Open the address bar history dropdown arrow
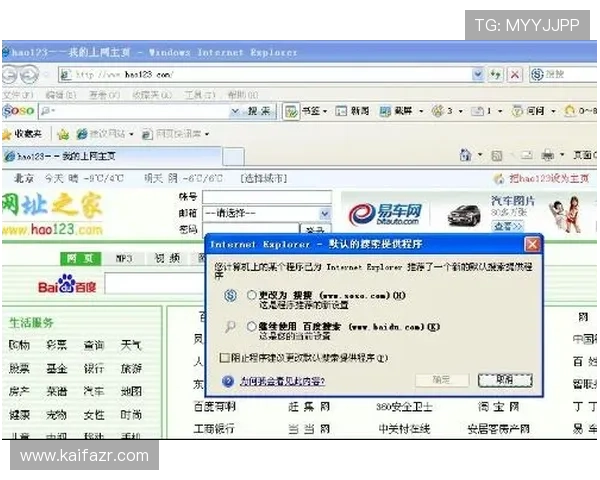 pyautogui.click(x=478, y=74)
